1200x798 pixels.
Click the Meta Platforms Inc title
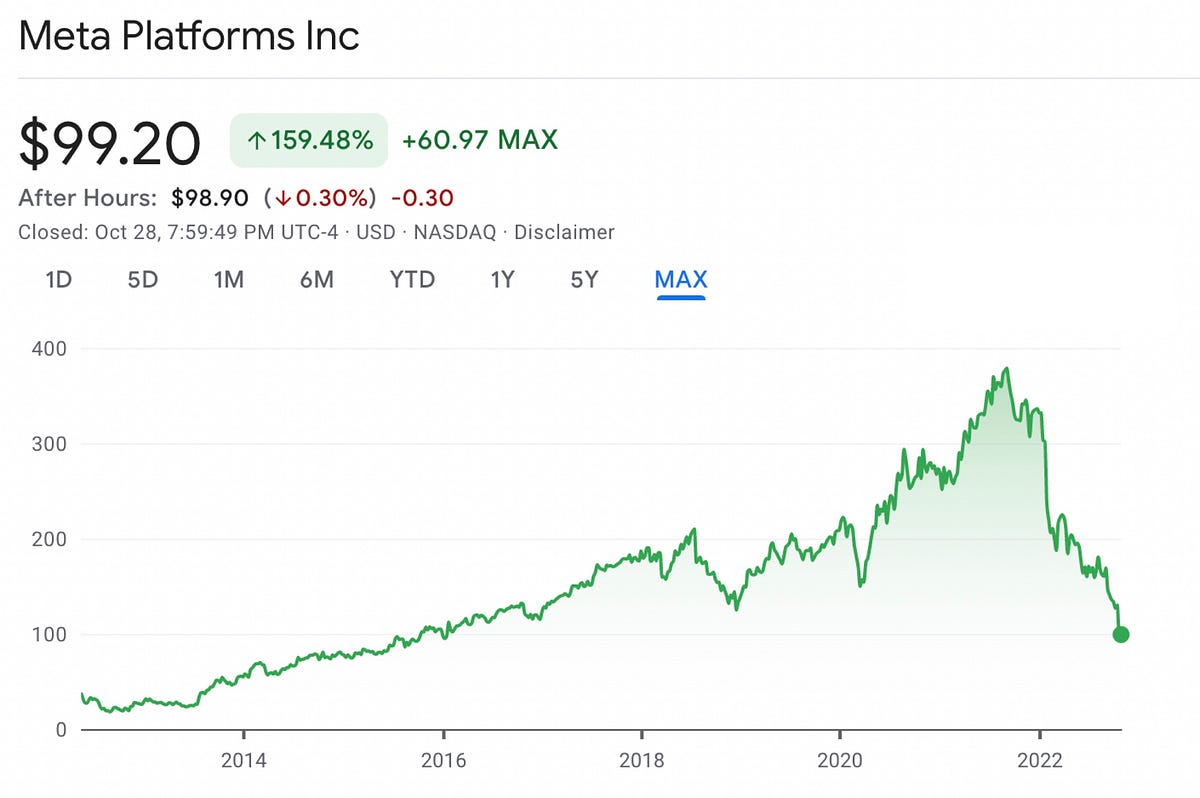(190, 36)
